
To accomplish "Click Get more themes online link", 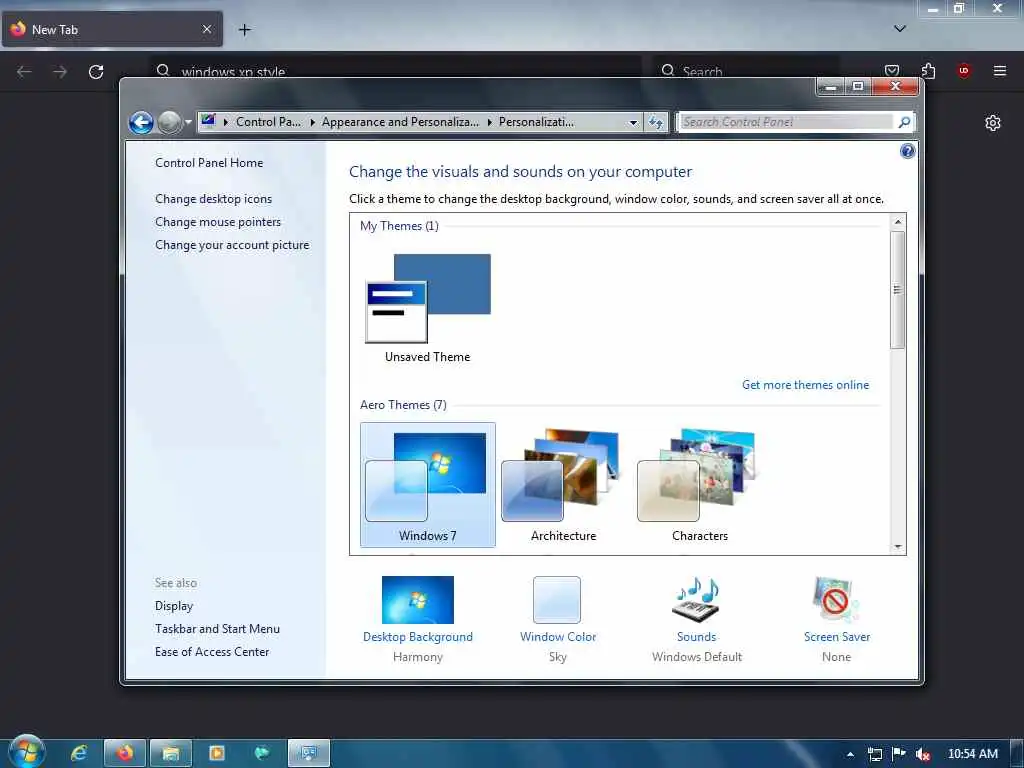I will (x=805, y=385).
